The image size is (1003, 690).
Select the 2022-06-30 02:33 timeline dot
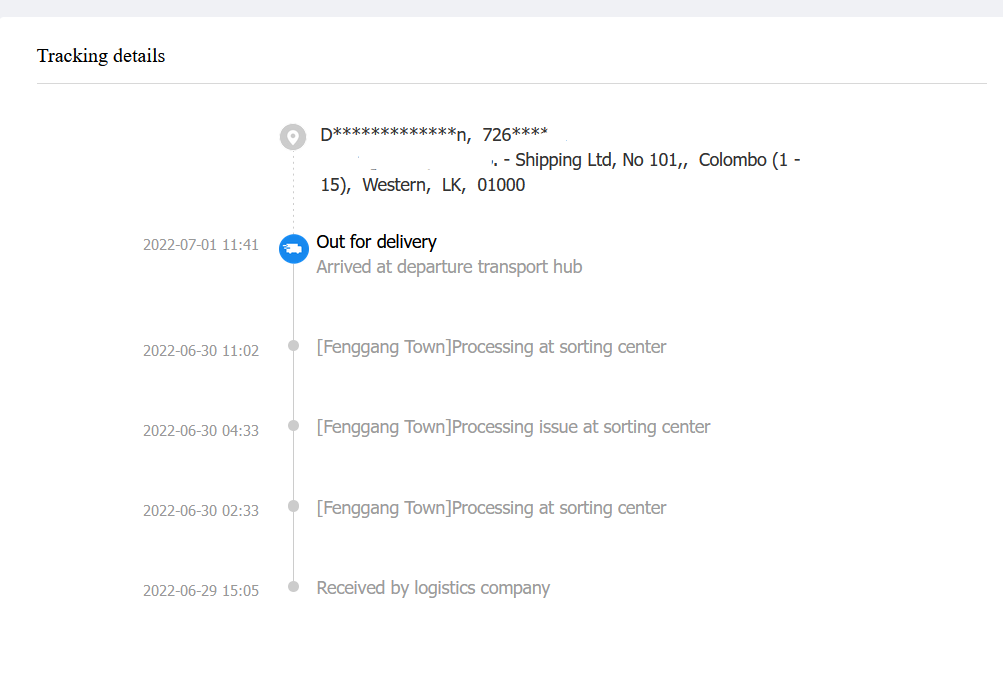click(x=294, y=506)
